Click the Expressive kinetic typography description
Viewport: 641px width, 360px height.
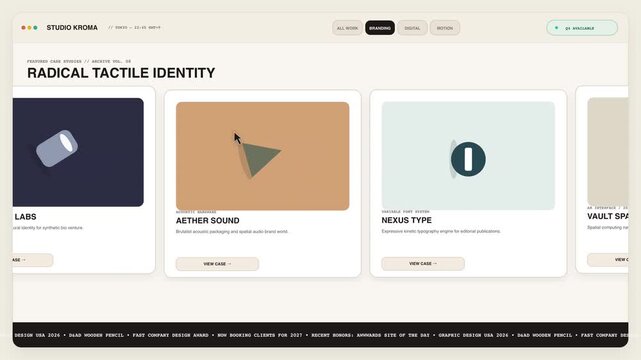(441, 231)
